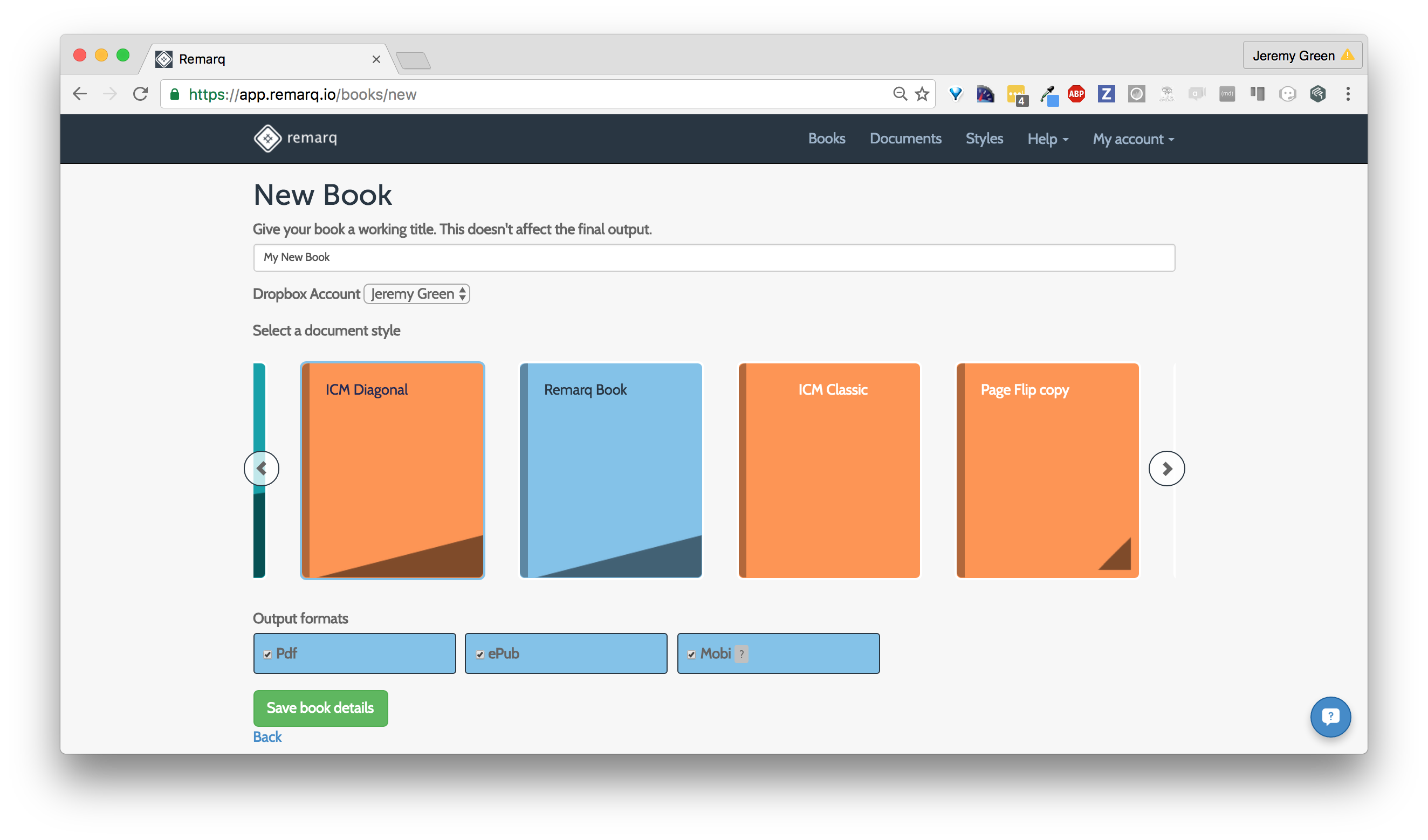Select the Remarq Book style card
This screenshot has width=1428, height=840.
pos(610,470)
